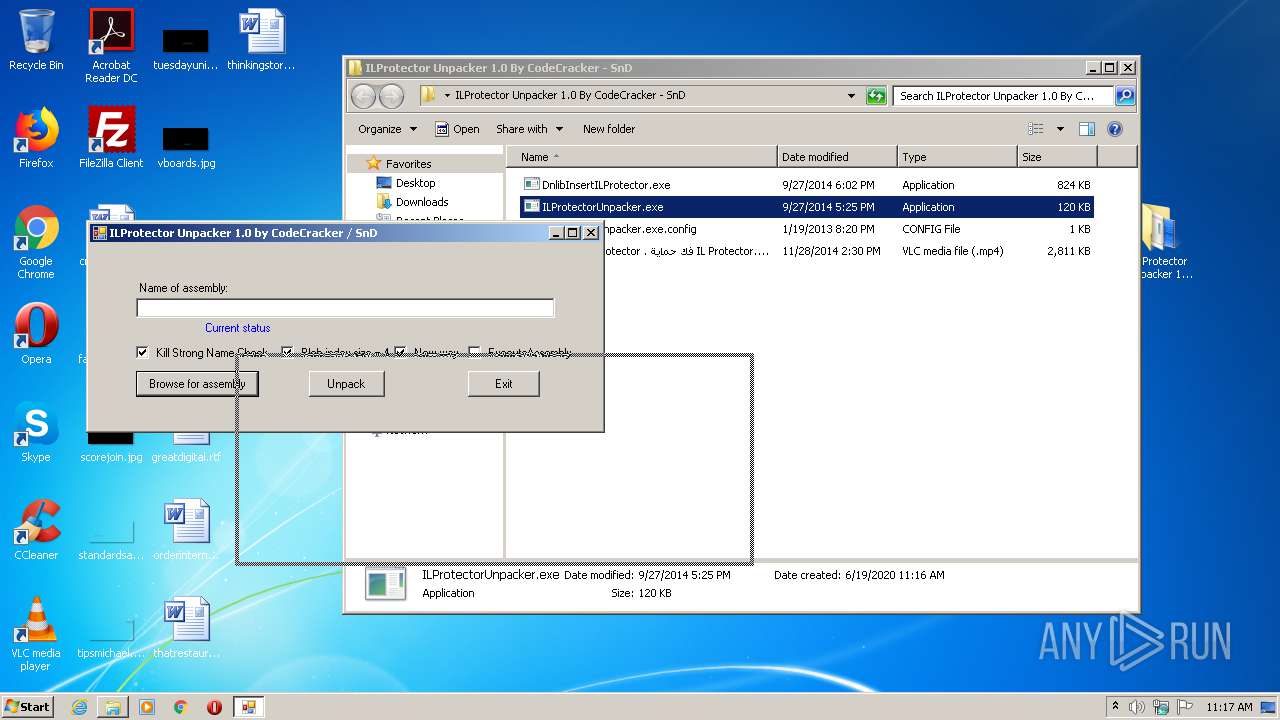This screenshot has width=1280, height=720.
Task: Expand the address bar history dropdown
Action: pyautogui.click(x=851, y=96)
